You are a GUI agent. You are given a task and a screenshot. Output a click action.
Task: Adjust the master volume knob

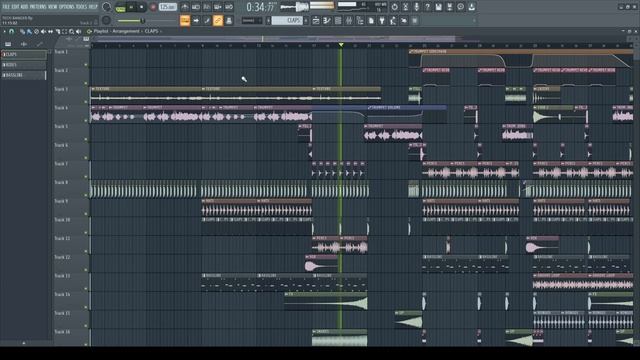point(106,7)
